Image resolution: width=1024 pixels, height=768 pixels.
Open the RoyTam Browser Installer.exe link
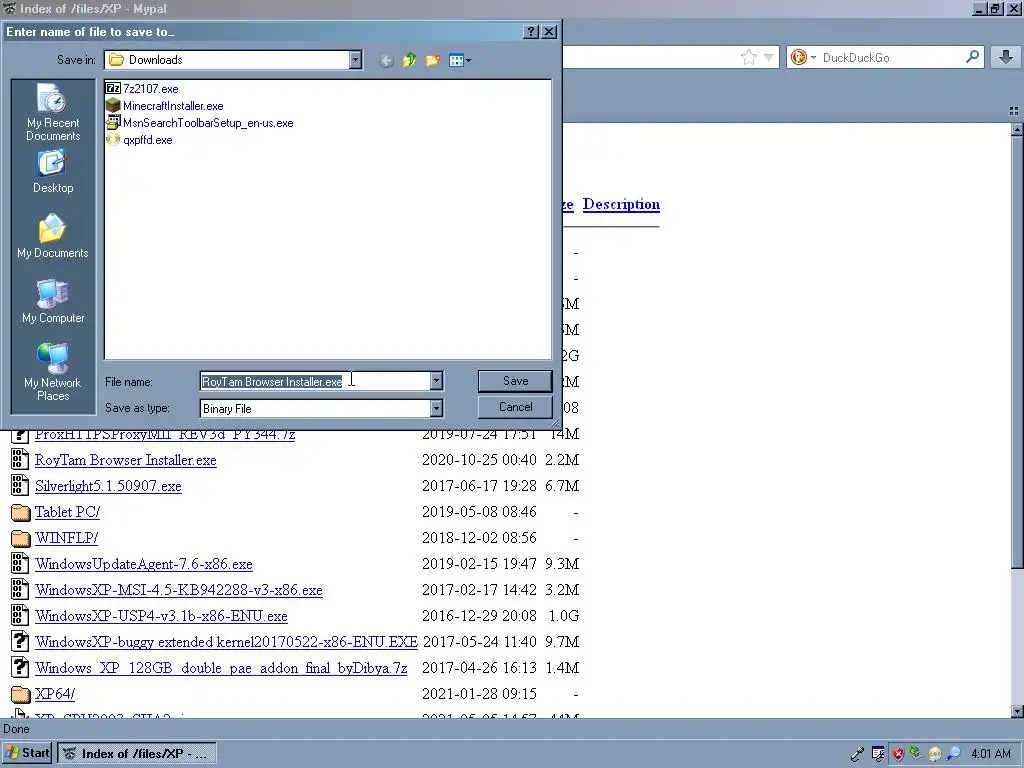pyautogui.click(x=125, y=460)
